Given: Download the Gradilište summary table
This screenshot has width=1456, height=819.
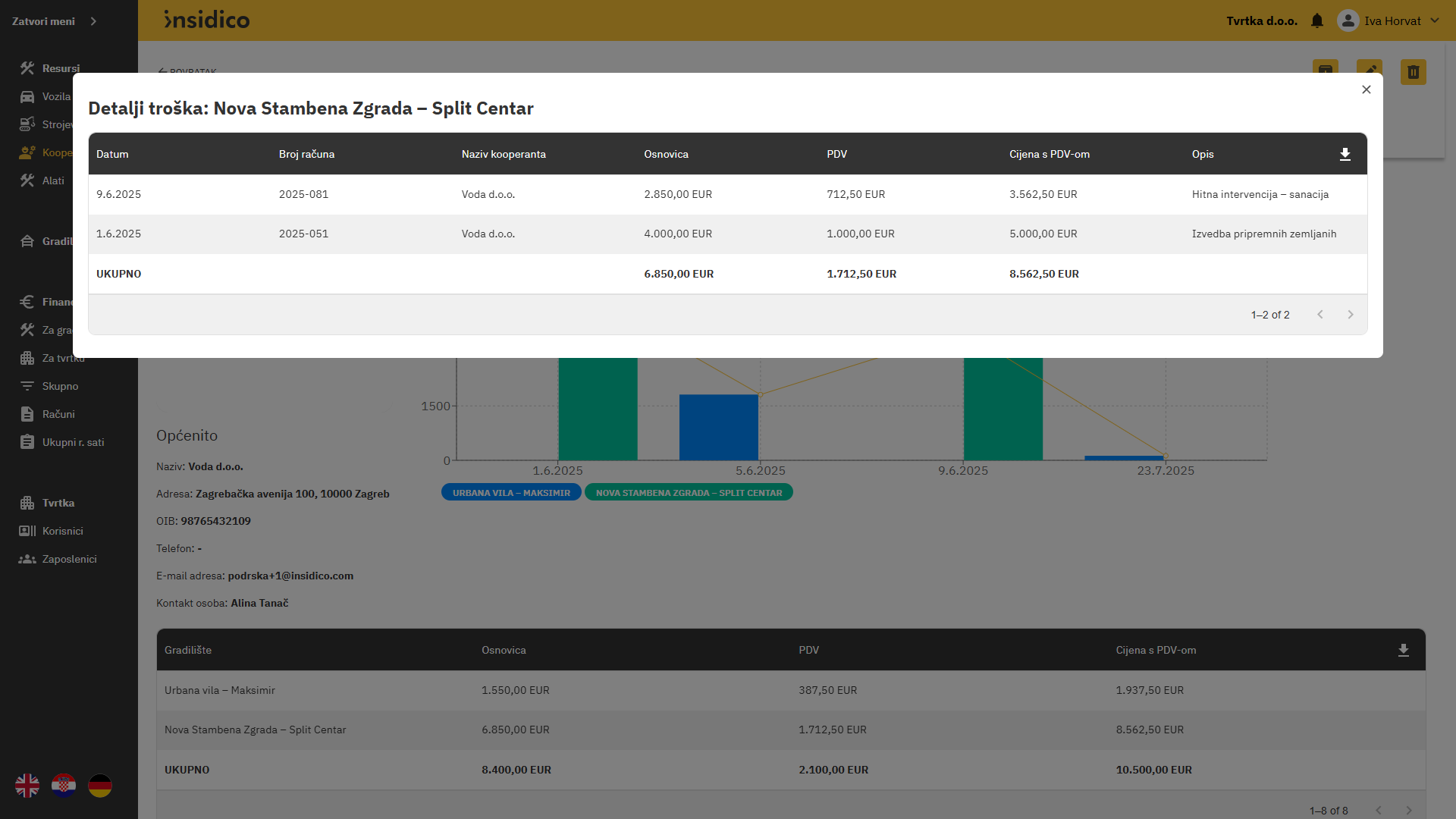Looking at the screenshot, I should click(x=1403, y=650).
